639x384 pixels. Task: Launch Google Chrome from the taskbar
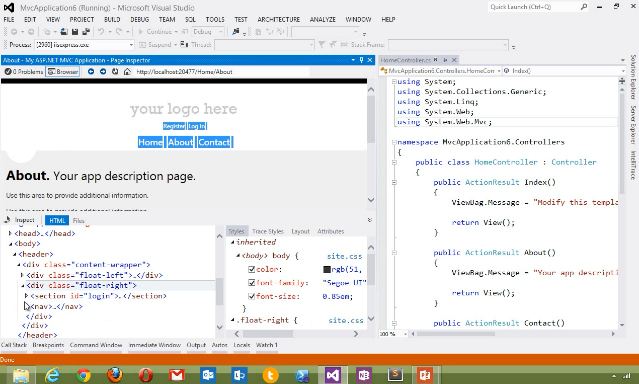(84, 375)
